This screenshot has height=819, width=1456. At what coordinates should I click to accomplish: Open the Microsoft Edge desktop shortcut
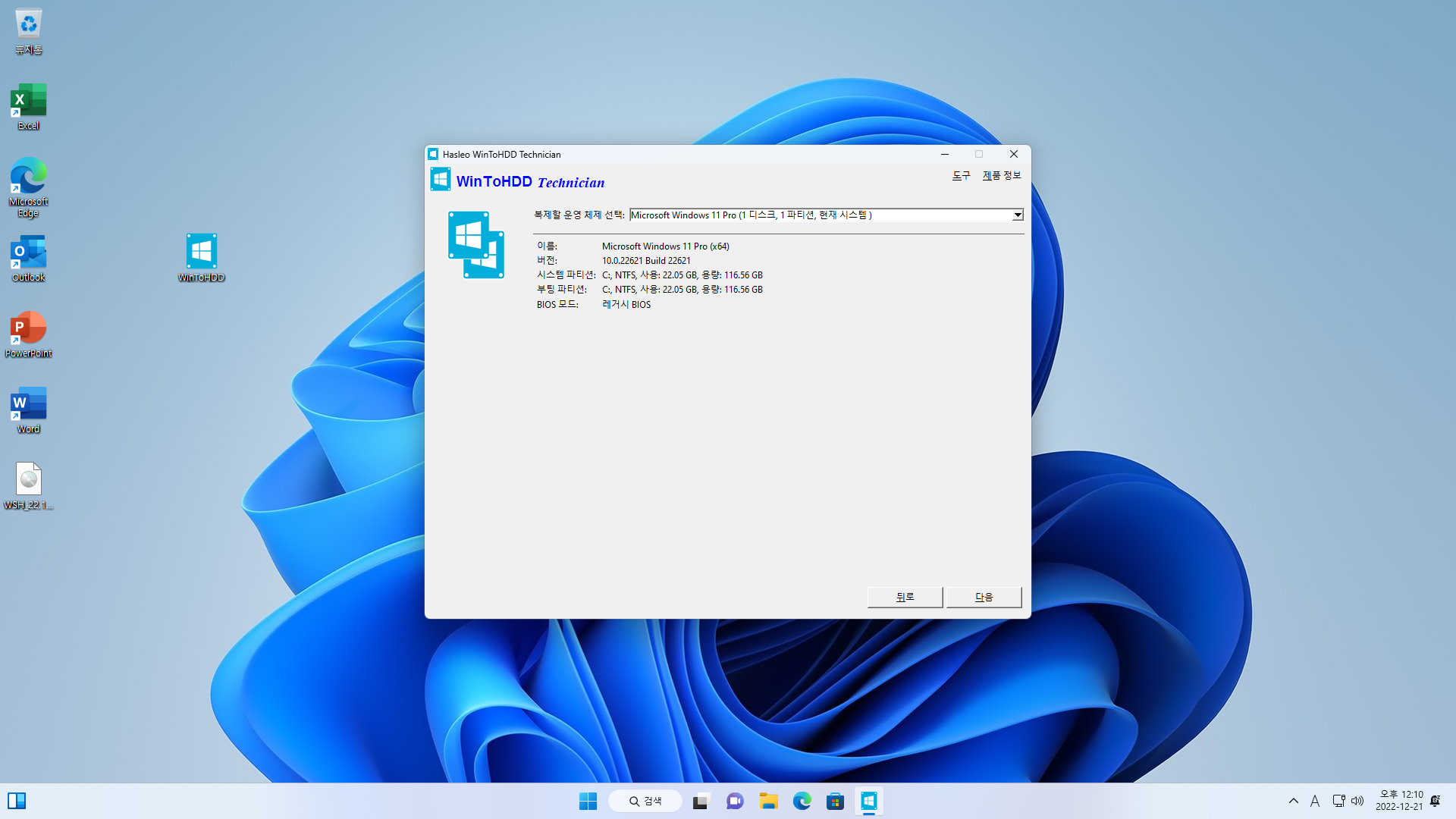coord(28,187)
